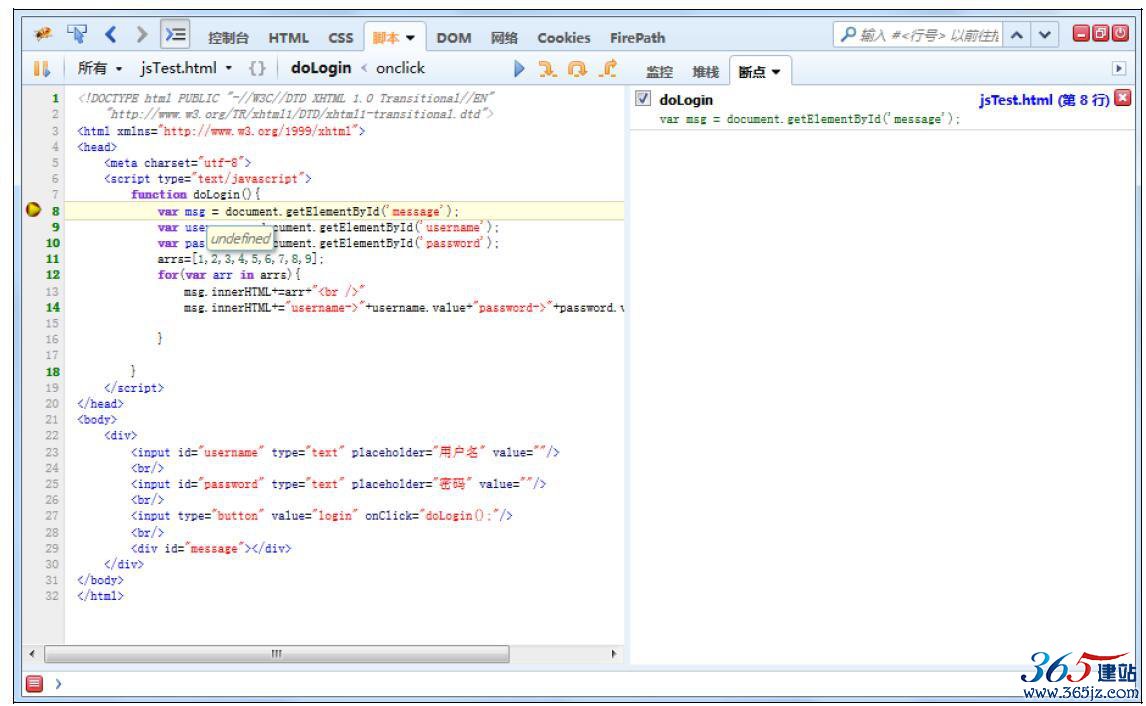Switch to the FirePath tab
Image resolution: width=1146 pixels, height=706 pixels.
point(638,38)
